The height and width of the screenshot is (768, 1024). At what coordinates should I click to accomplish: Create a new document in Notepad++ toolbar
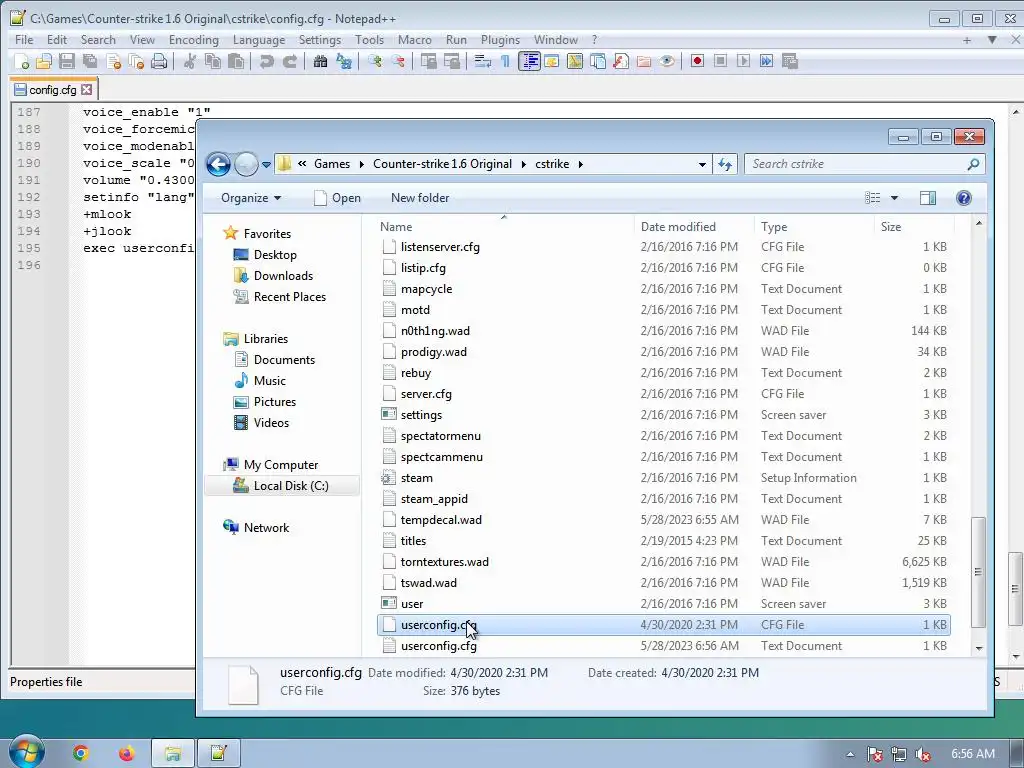click(22, 61)
